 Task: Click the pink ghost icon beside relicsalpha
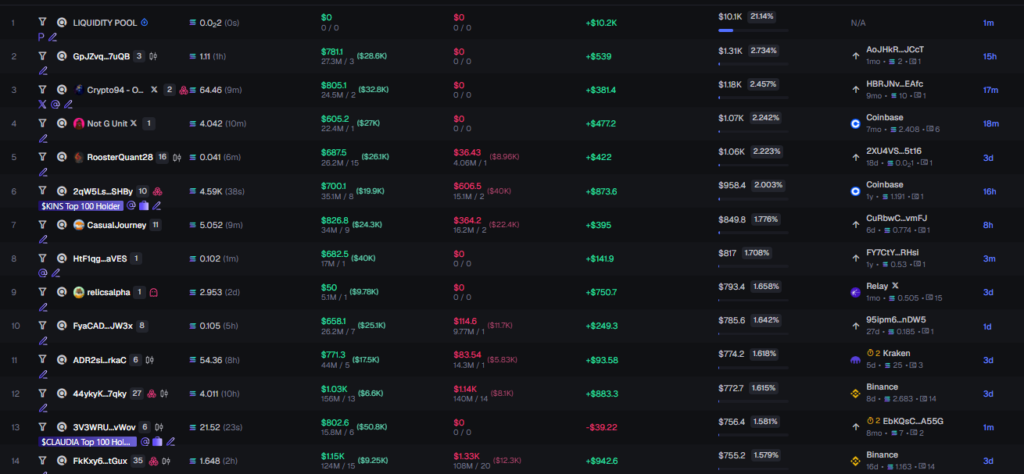pos(154,292)
